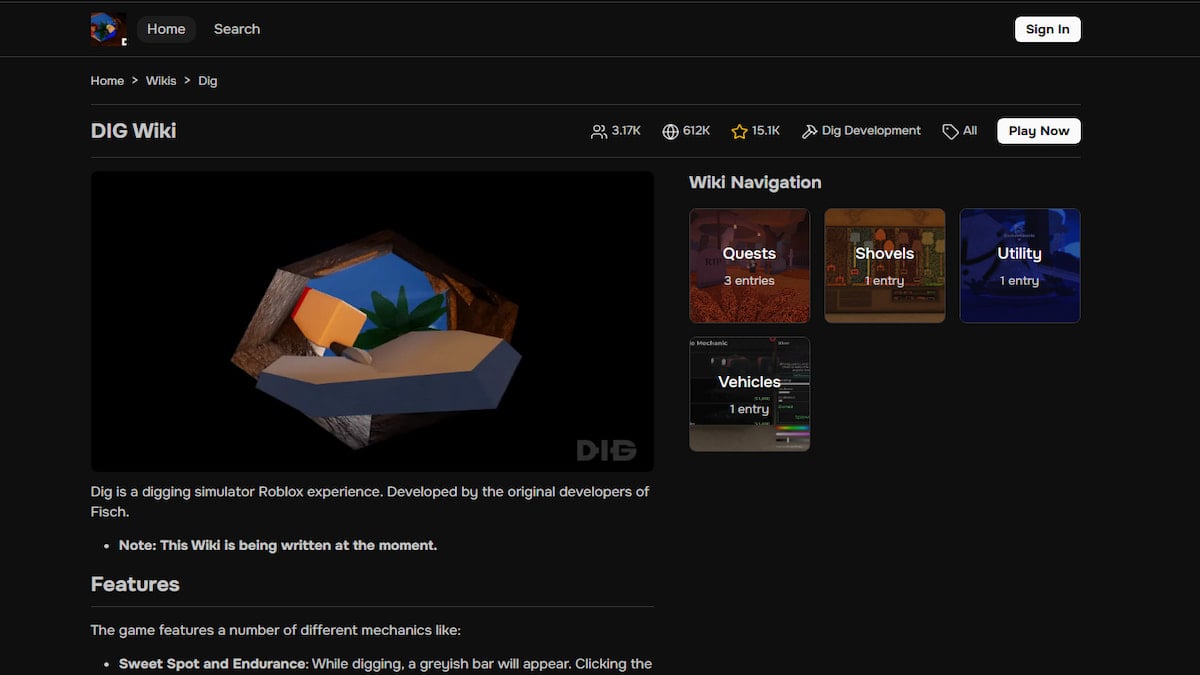
Task: Open the Dig Development creator link
Action: [871, 131]
